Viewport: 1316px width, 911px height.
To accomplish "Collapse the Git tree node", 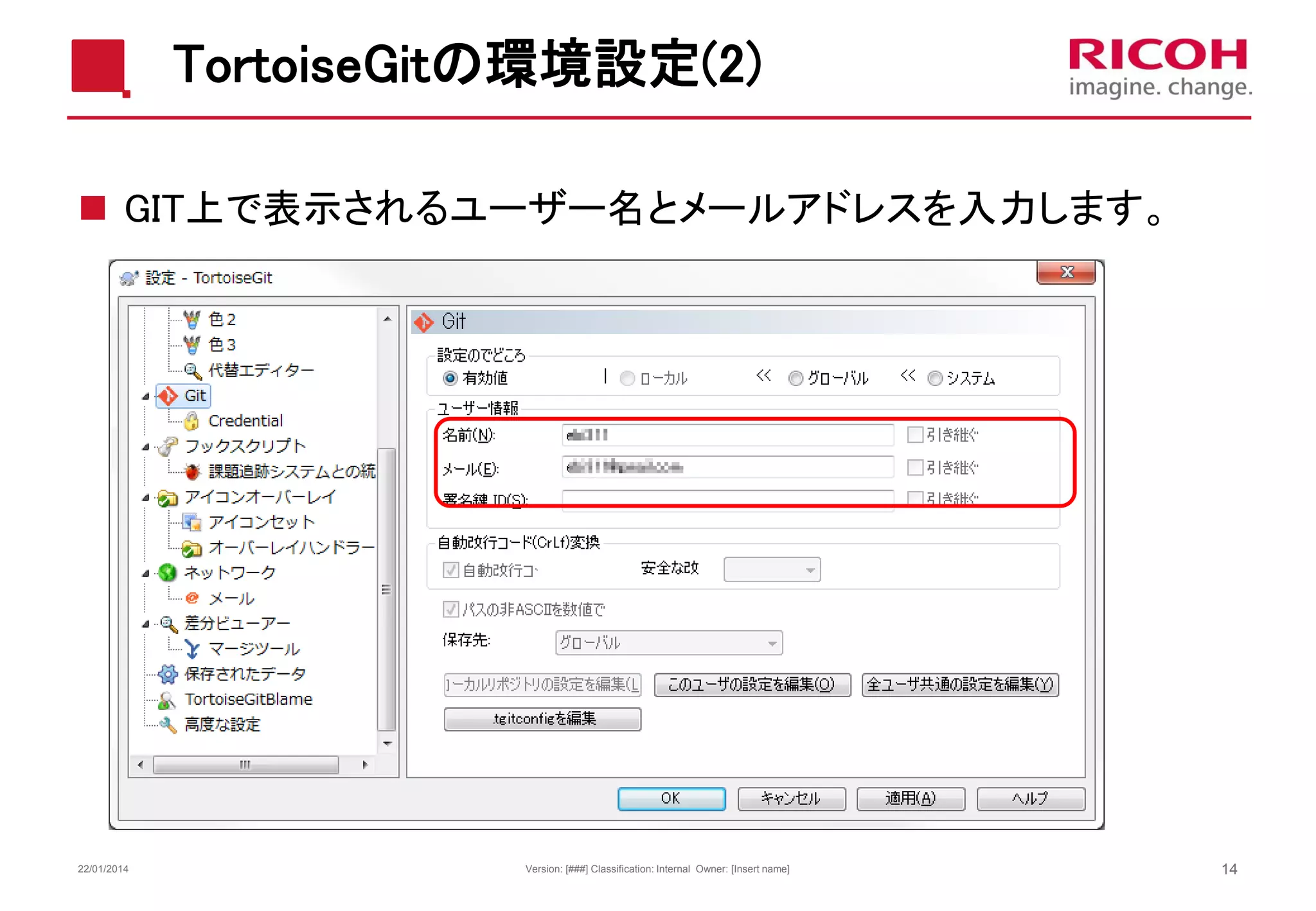I will 146,396.
